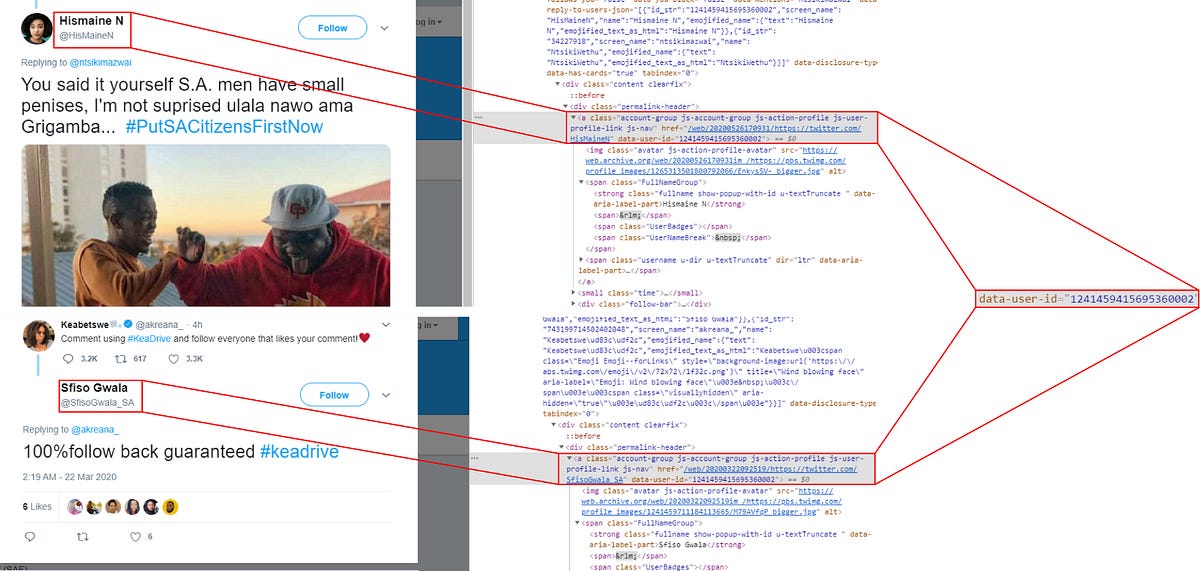Follow the Hismaine N account

(333, 28)
